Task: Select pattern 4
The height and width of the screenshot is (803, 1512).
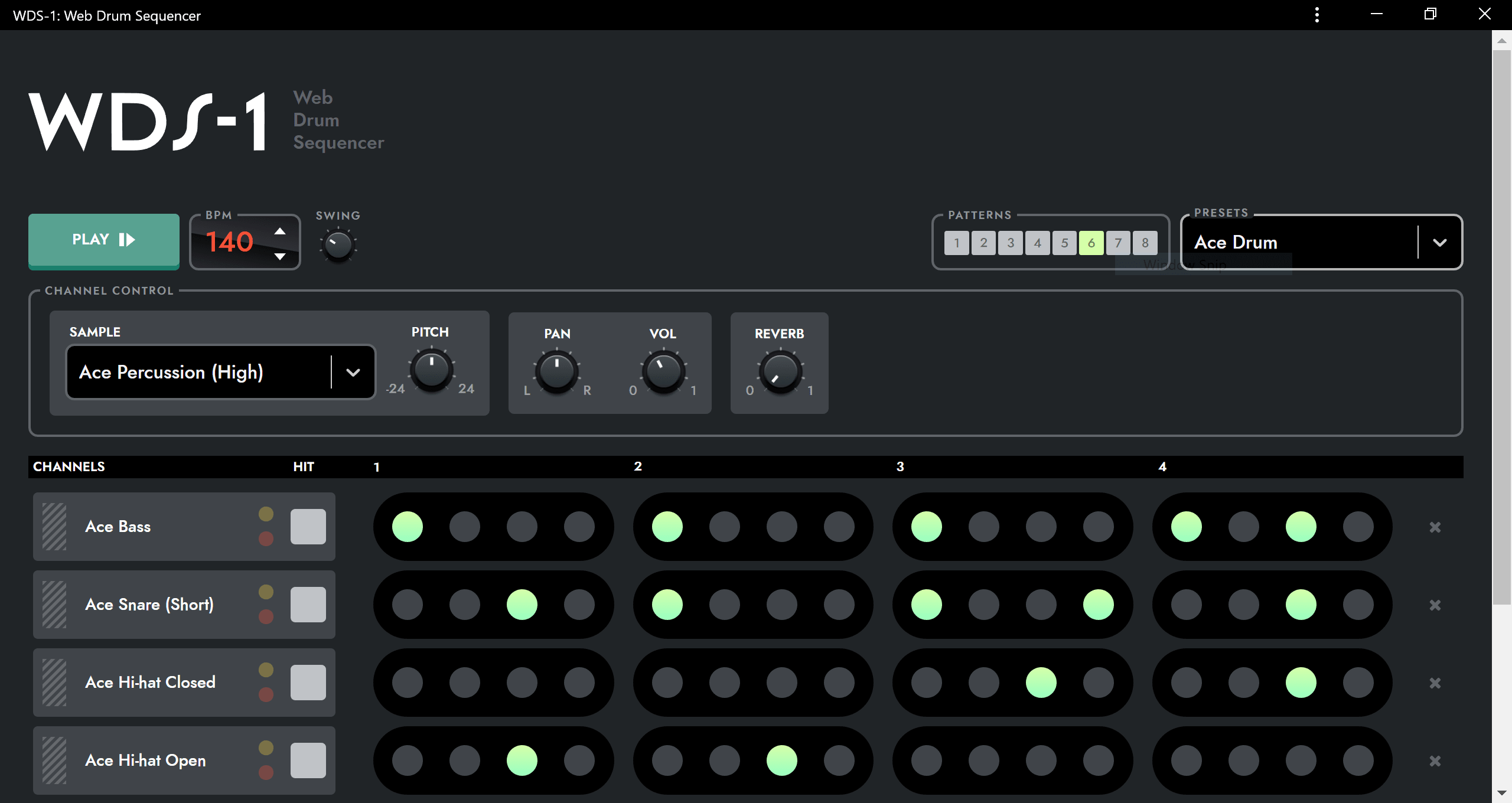Action: 1037,243
